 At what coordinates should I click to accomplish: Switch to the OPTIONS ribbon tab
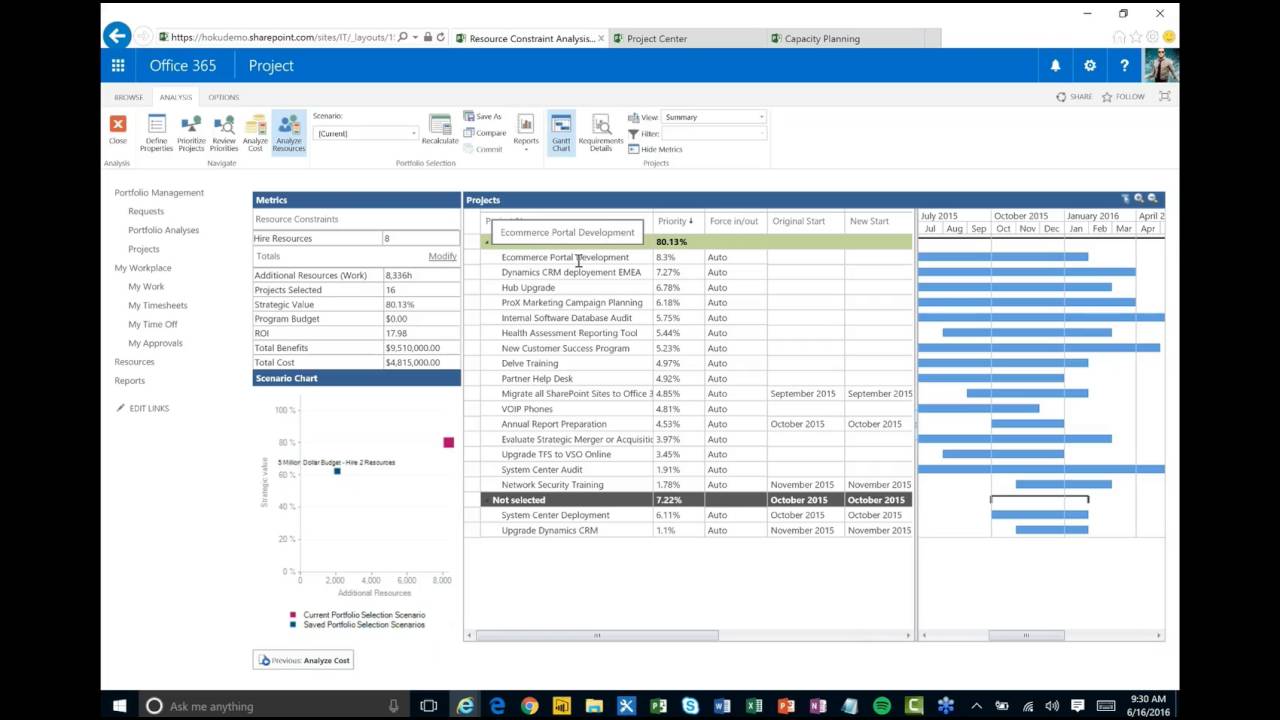[x=223, y=97]
